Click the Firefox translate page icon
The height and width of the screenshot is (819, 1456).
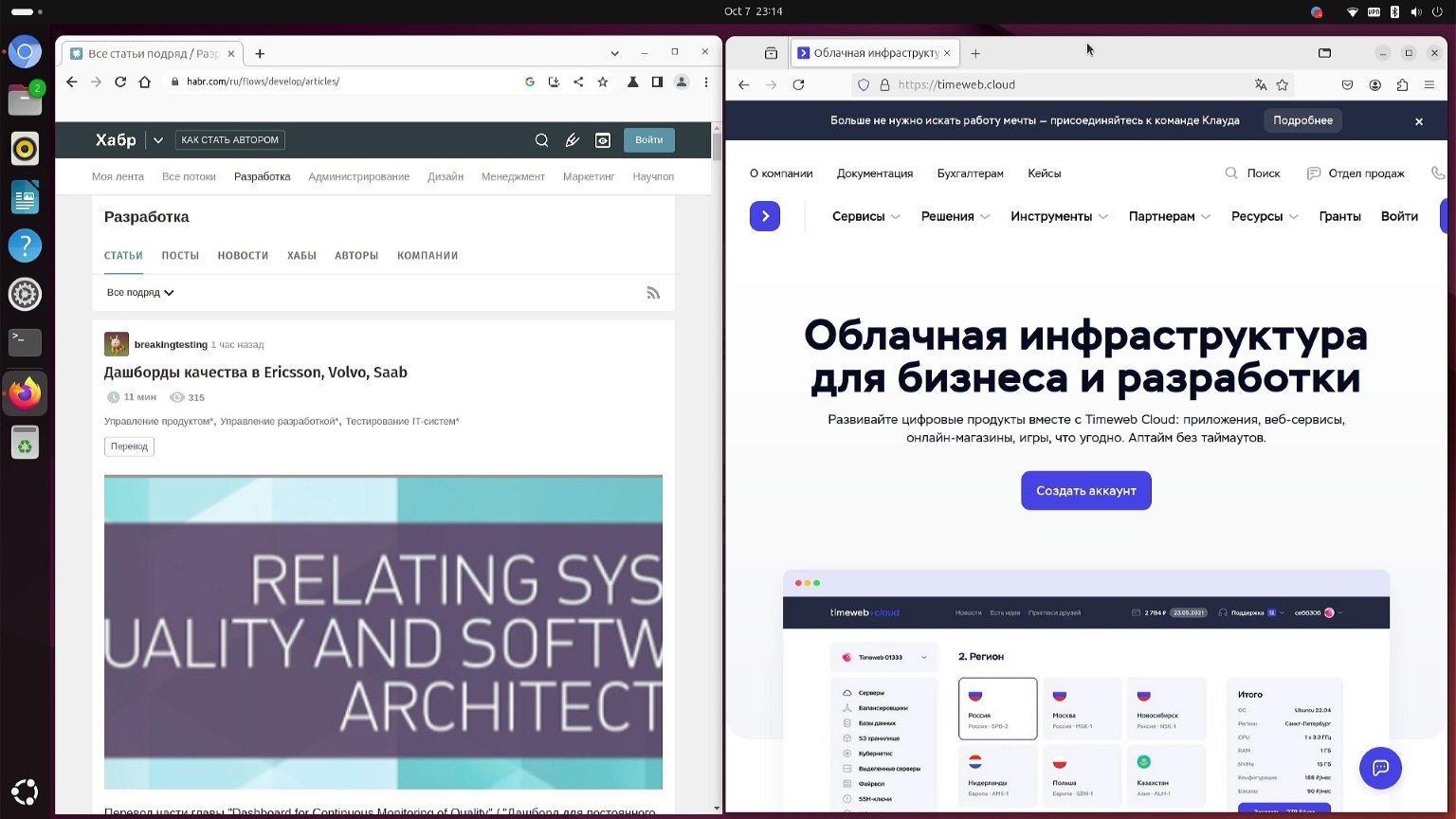[1260, 84]
